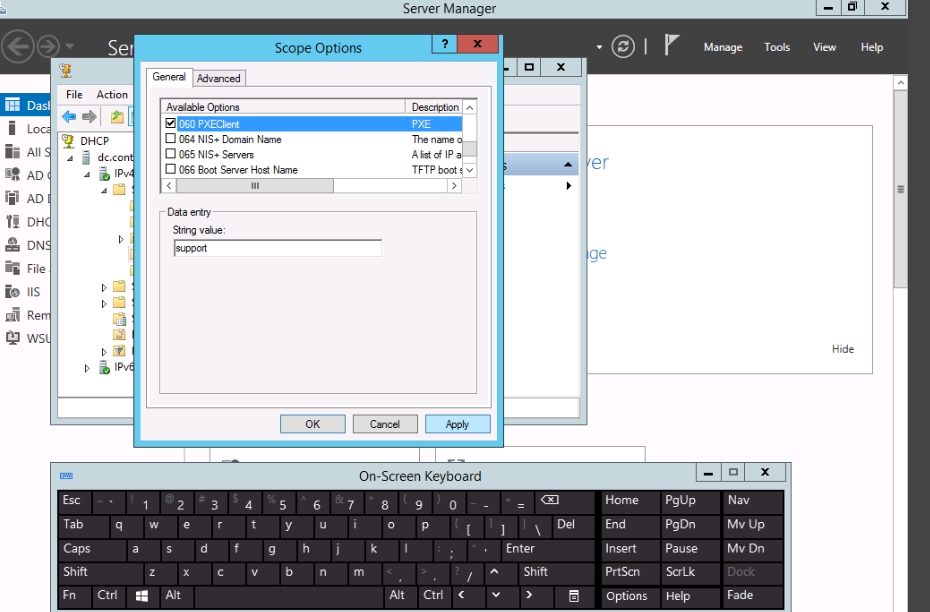Expand the IPv6 node in the DHCP tree
The image size is (930, 612).
click(87, 368)
